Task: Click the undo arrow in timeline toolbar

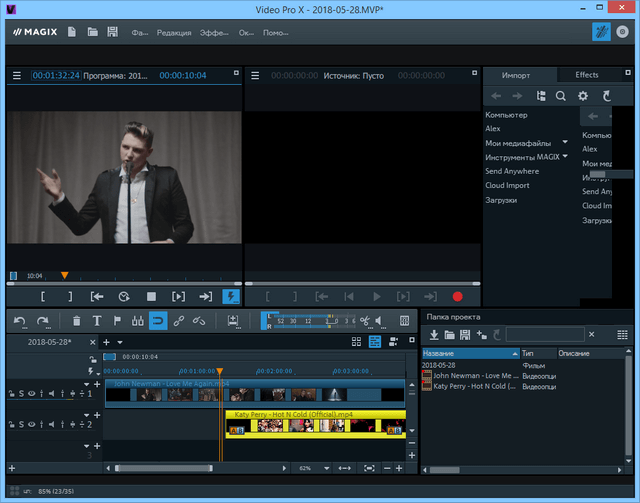Action: [20, 321]
